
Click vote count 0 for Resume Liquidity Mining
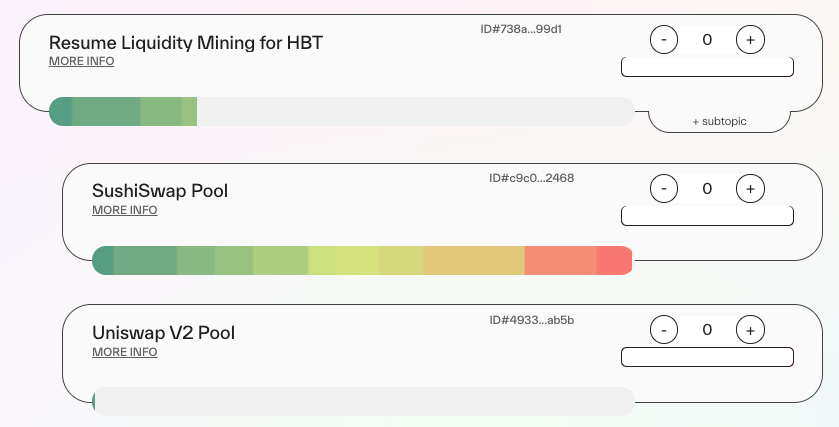pos(707,40)
